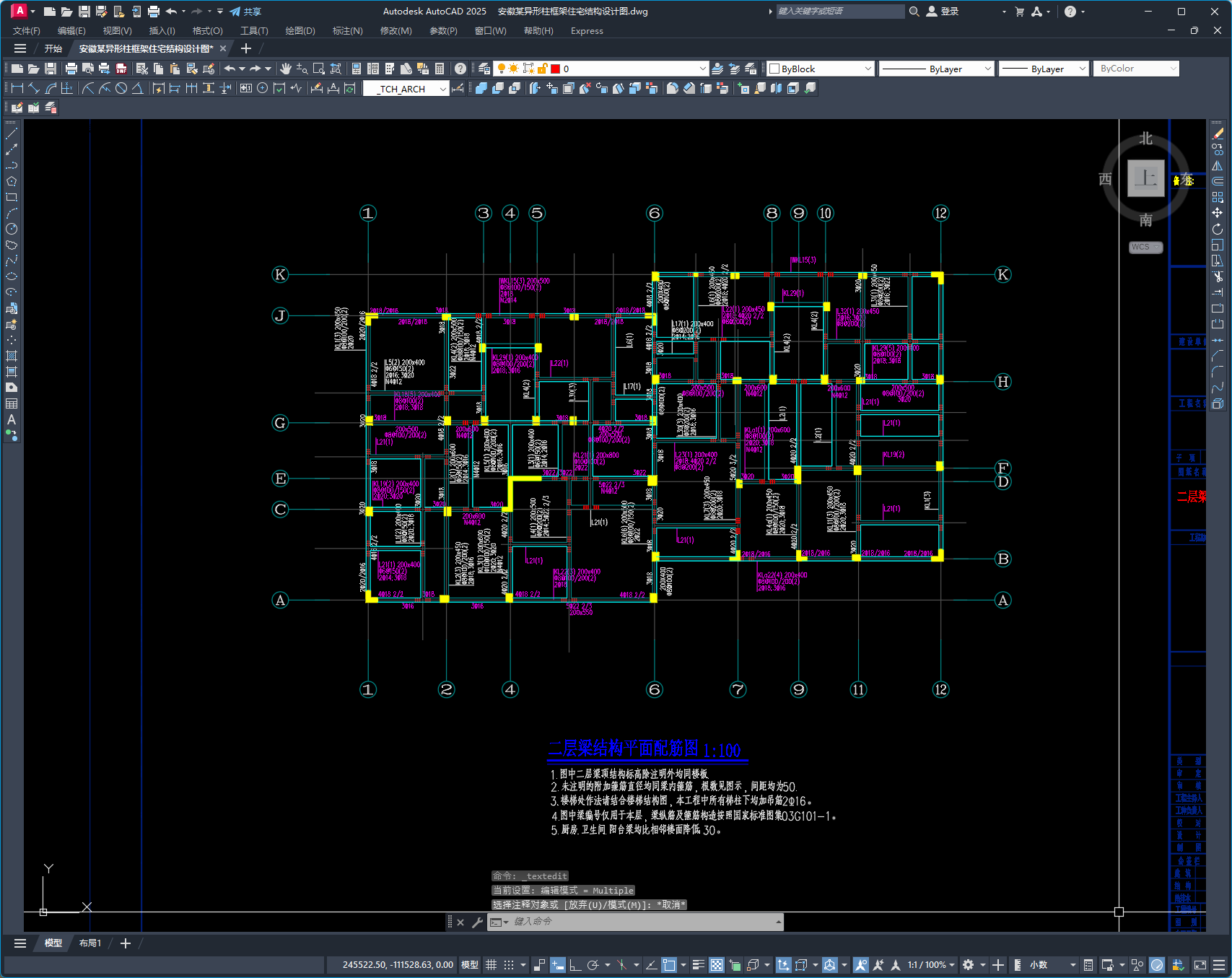Select the Multiline Text A tool

(x=12, y=419)
